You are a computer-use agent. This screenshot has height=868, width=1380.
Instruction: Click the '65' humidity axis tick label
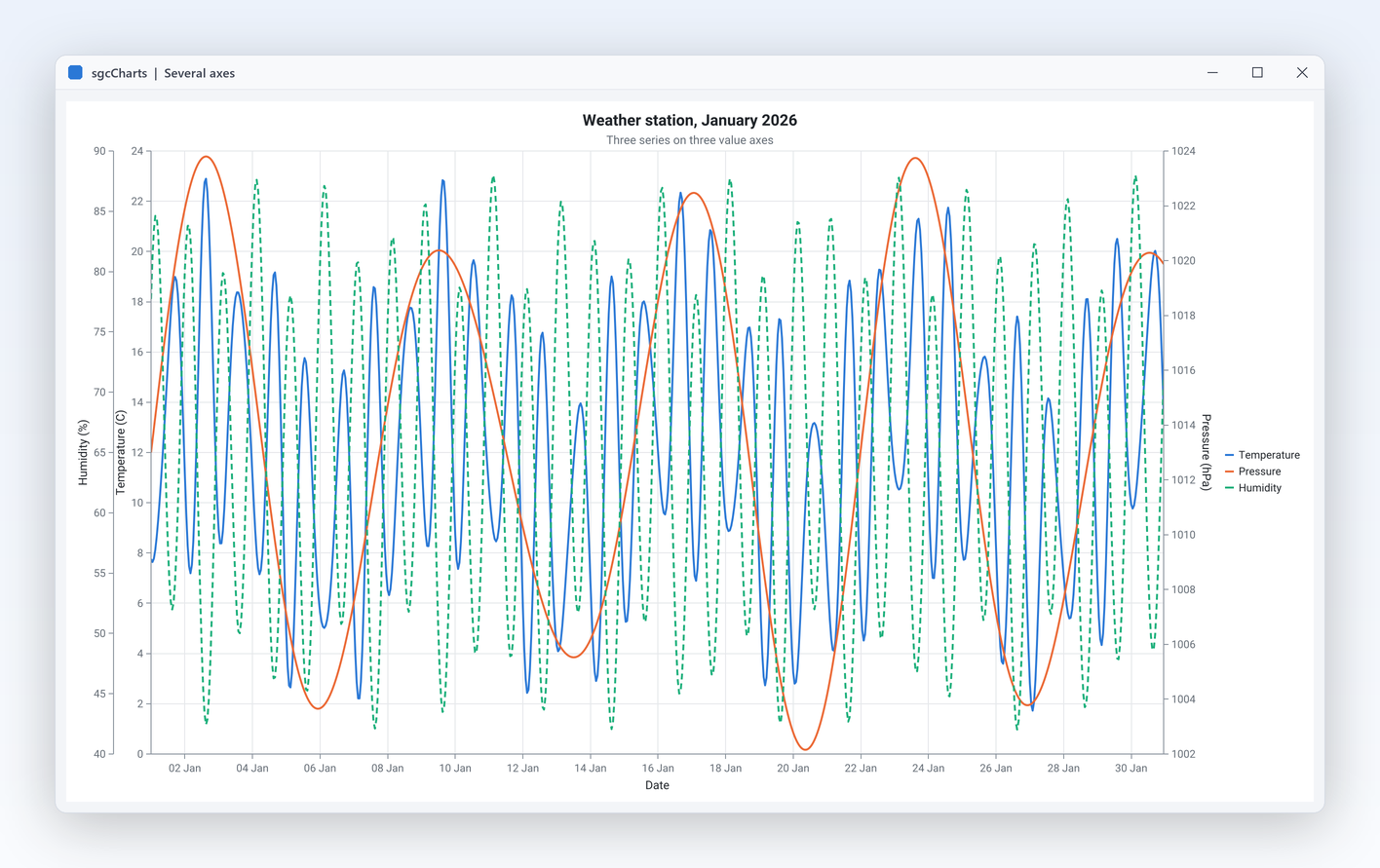(99, 453)
